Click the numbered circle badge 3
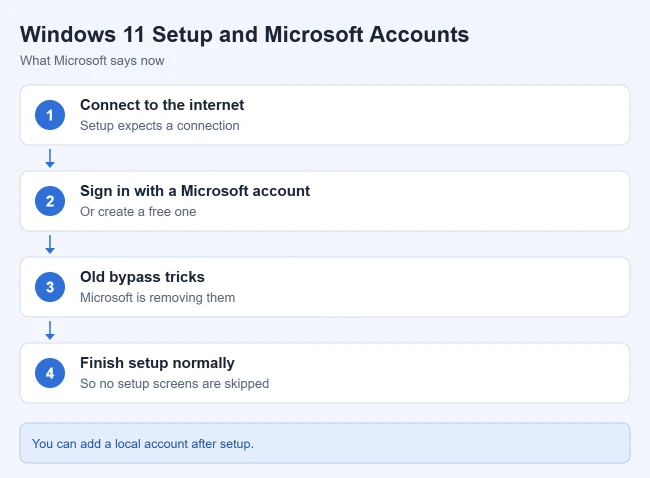650x478 pixels. pyautogui.click(x=50, y=287)
